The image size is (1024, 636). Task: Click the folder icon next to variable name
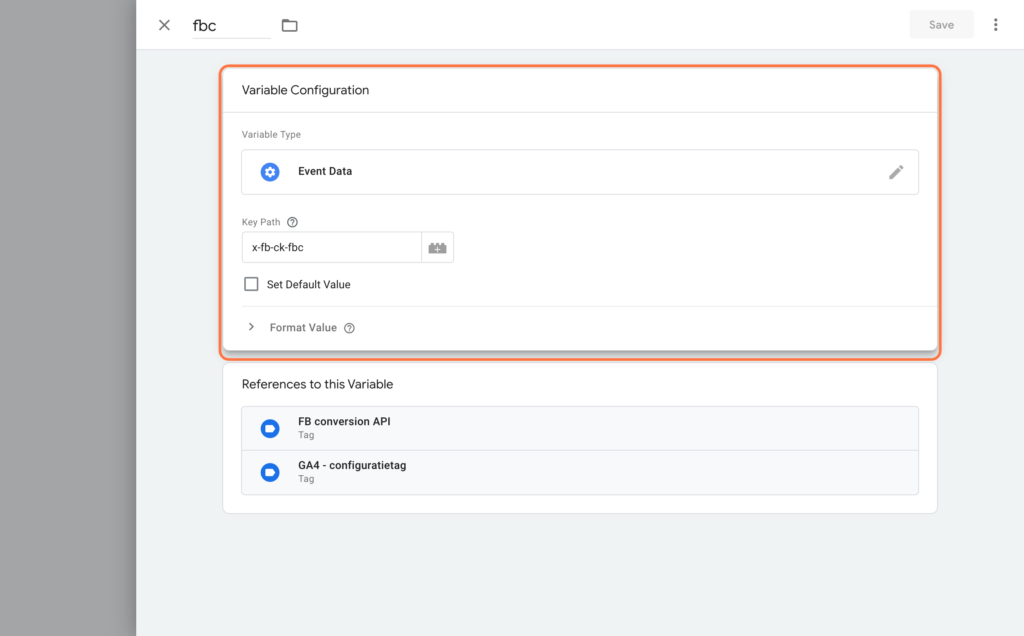pos(289,25)
